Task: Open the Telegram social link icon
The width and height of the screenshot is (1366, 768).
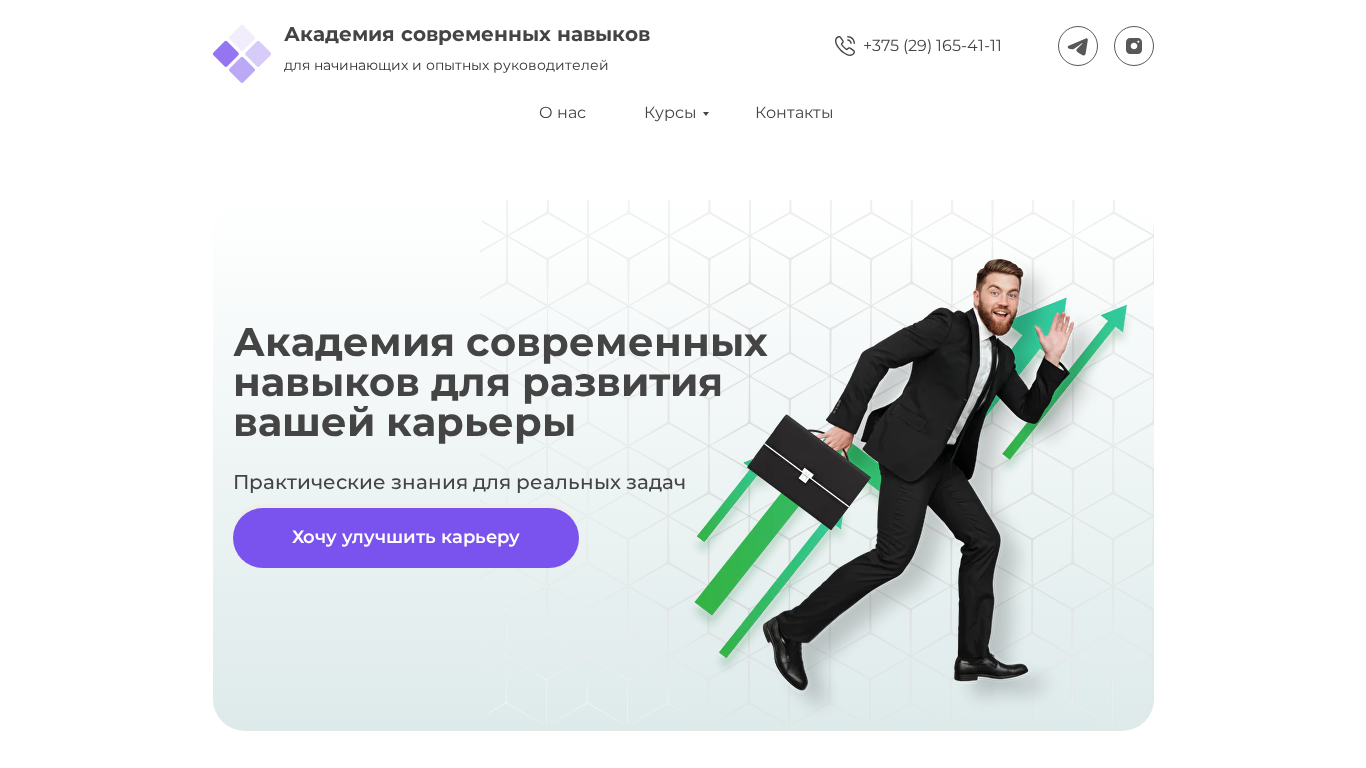Action: (1078, 46)
